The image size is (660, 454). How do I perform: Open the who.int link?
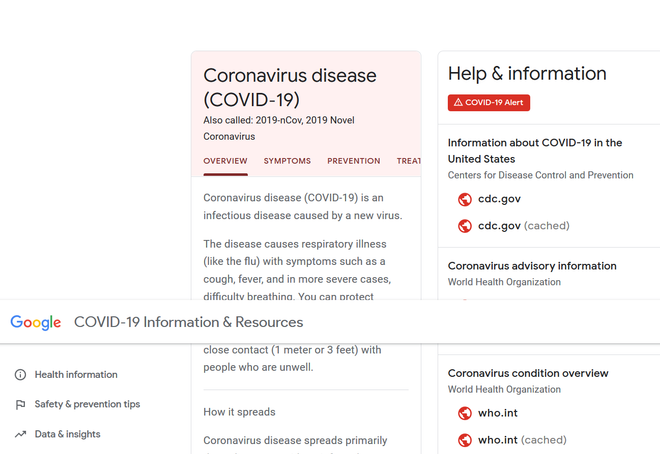click(x=497, y=413)
